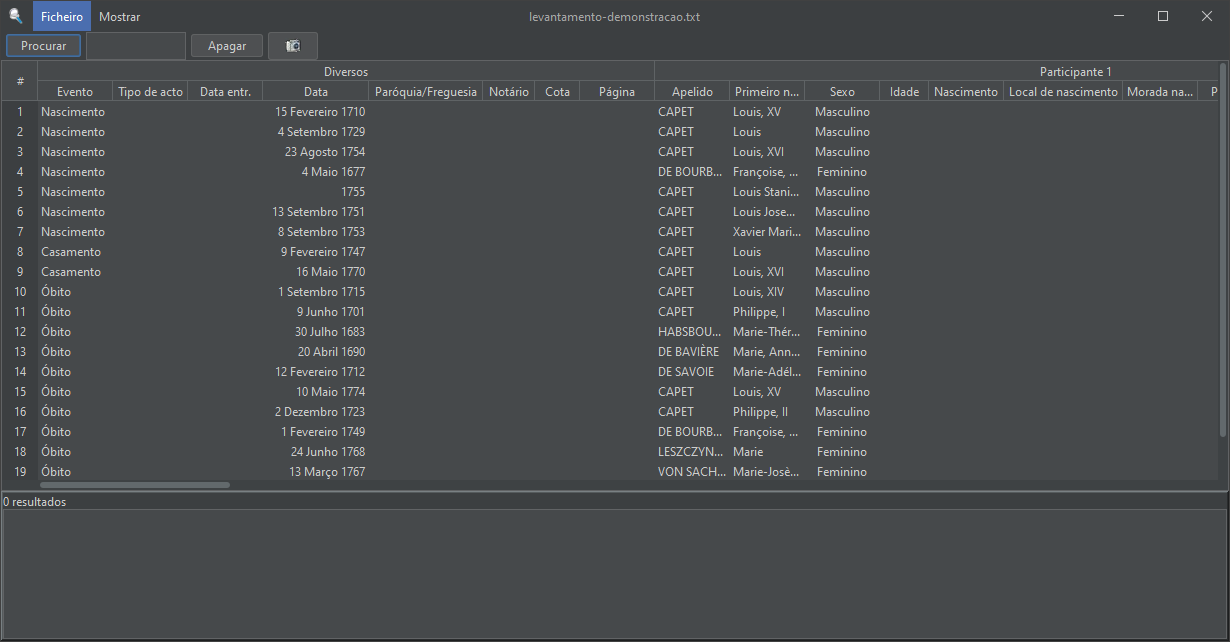1230x642 pixels.
Task: Click the Apelido column header
Action: tap(692, 91)
